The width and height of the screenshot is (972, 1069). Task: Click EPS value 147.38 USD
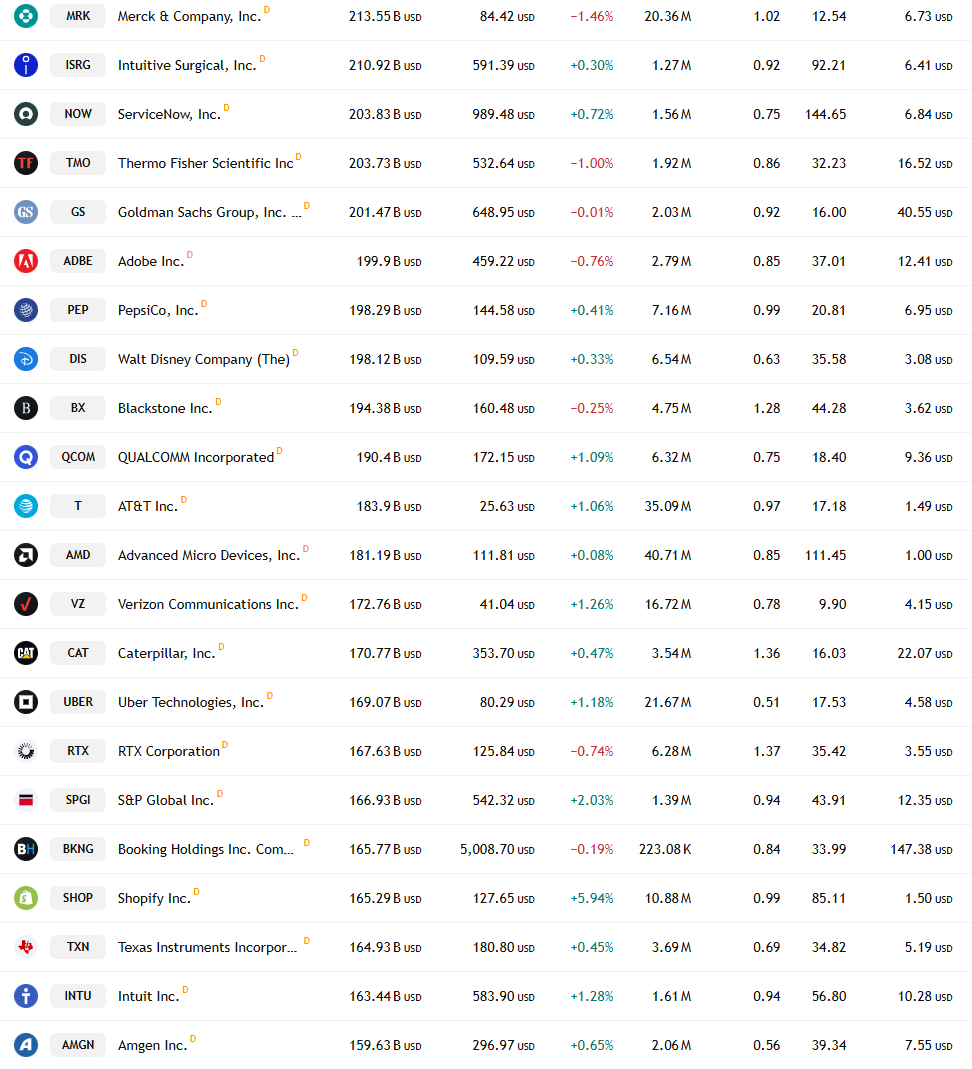click(x=921, y=849)
